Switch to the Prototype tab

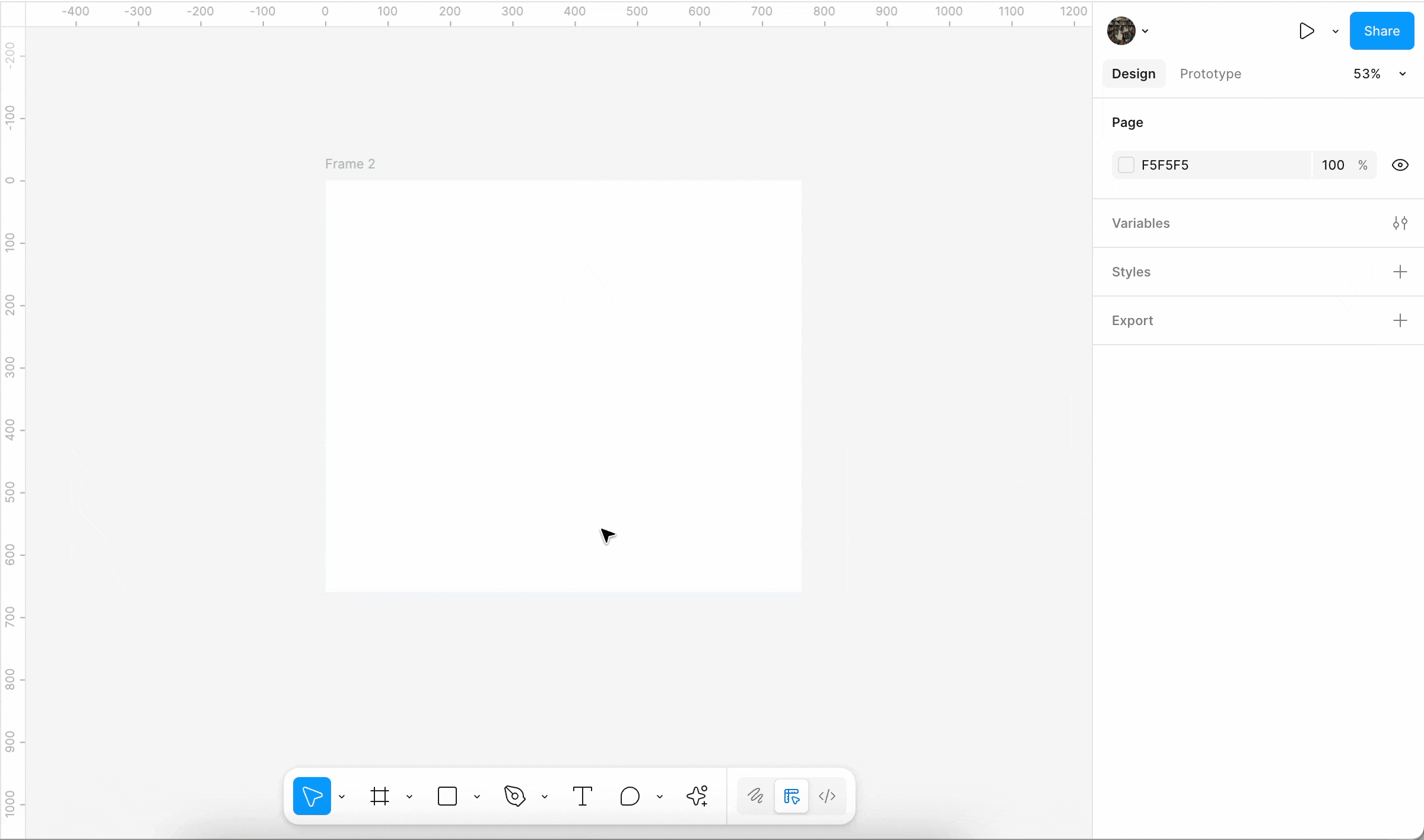tap(1210, 74)
